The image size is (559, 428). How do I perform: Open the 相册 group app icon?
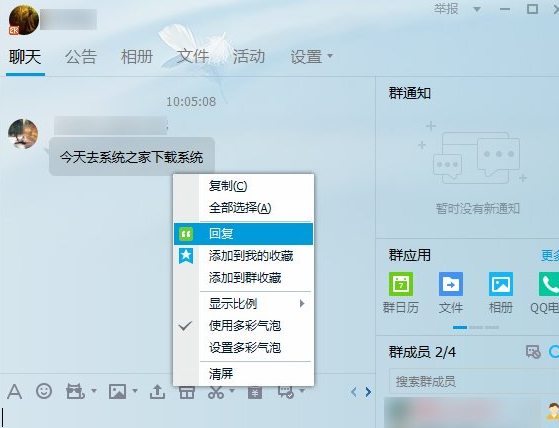[501, 284]
